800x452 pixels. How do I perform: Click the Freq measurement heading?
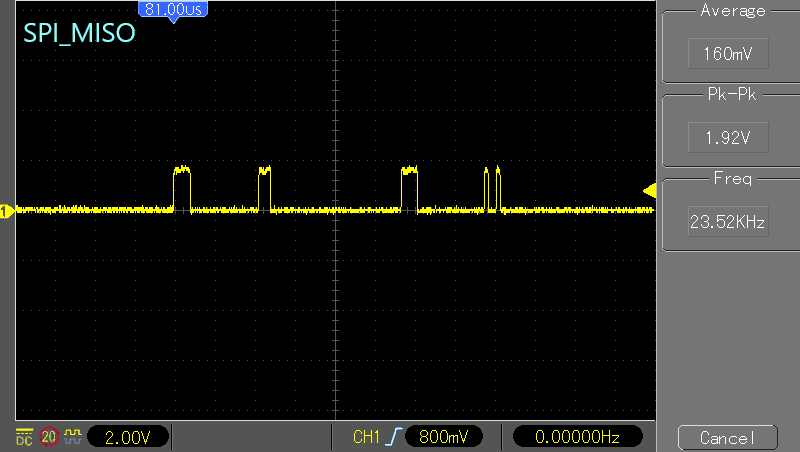coord(733,179)
